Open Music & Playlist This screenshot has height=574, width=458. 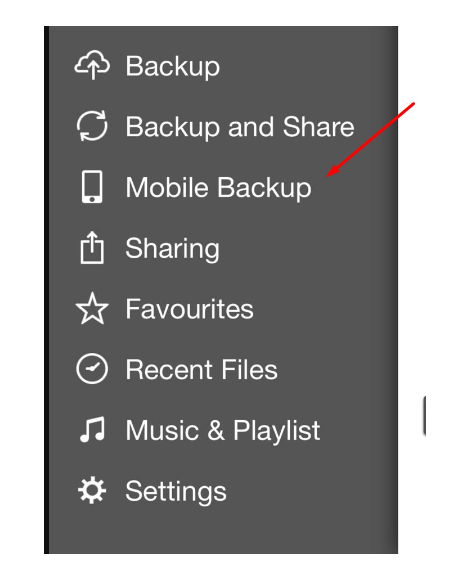pyautogui.click(x=223, y=431)
